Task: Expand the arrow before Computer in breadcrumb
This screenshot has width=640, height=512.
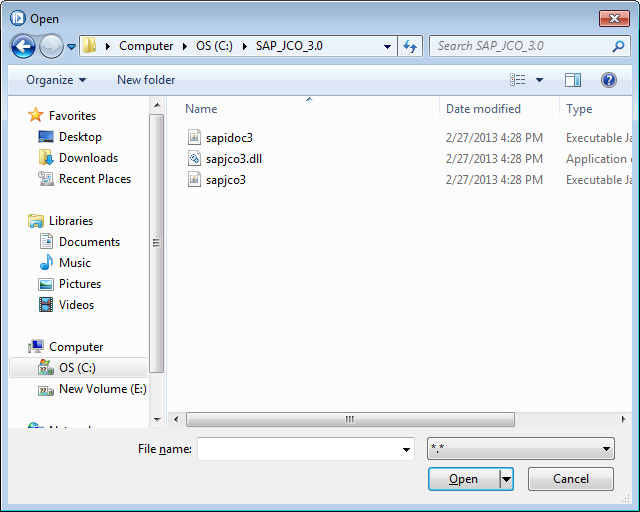Action: click(x=108, y=46)
